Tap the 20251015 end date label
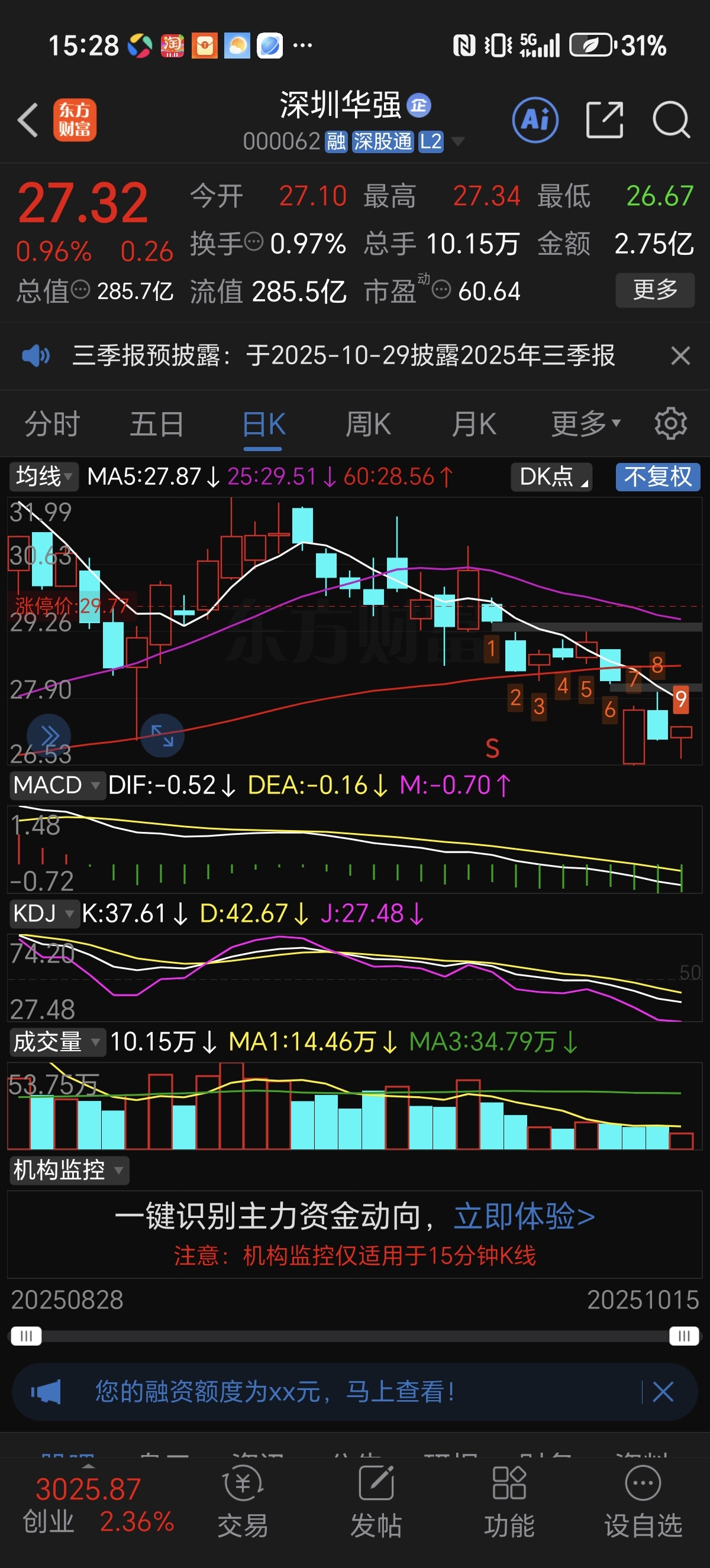 (643, 1300)
